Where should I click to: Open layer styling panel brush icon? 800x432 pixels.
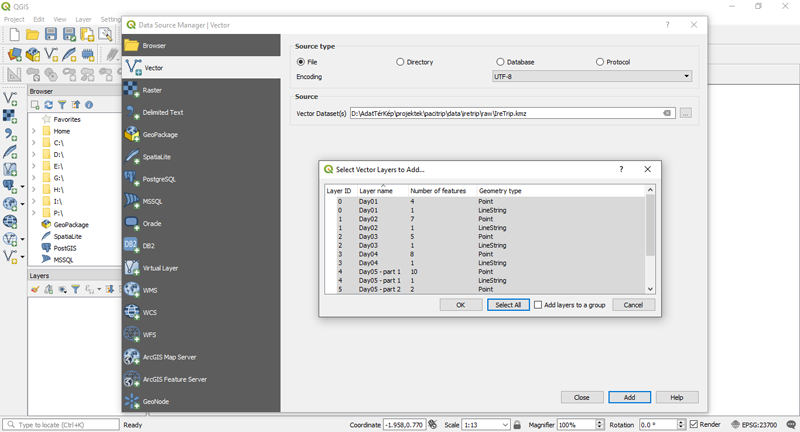35,289
